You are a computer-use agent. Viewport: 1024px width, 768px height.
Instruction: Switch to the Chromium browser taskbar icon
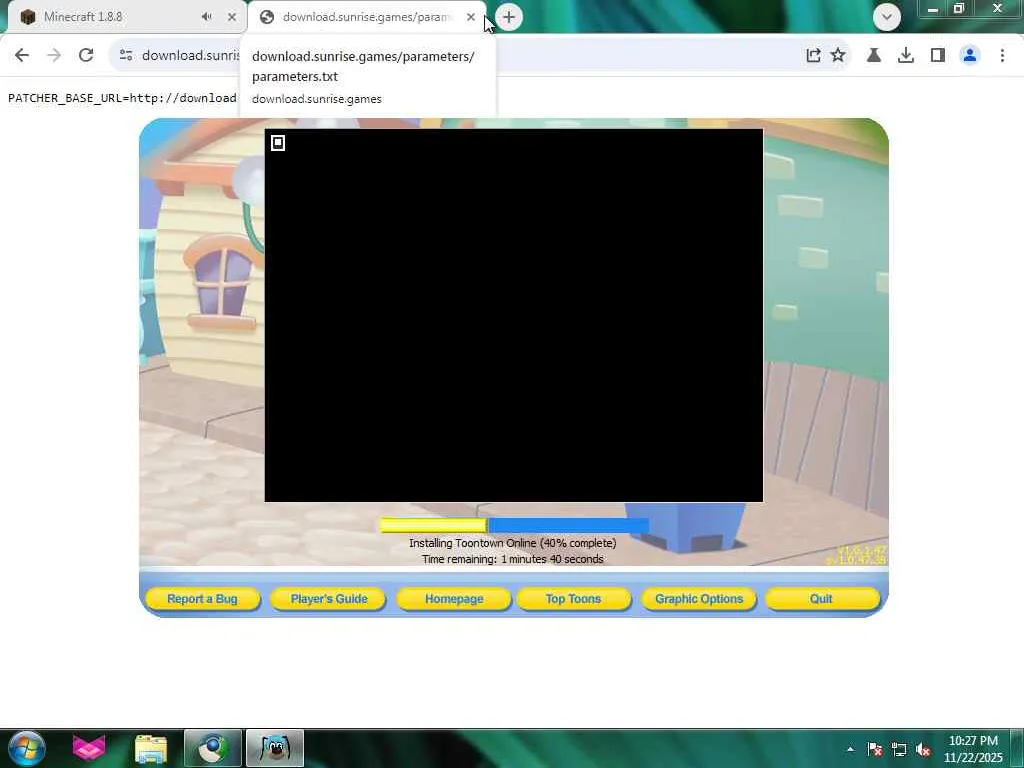213,748
